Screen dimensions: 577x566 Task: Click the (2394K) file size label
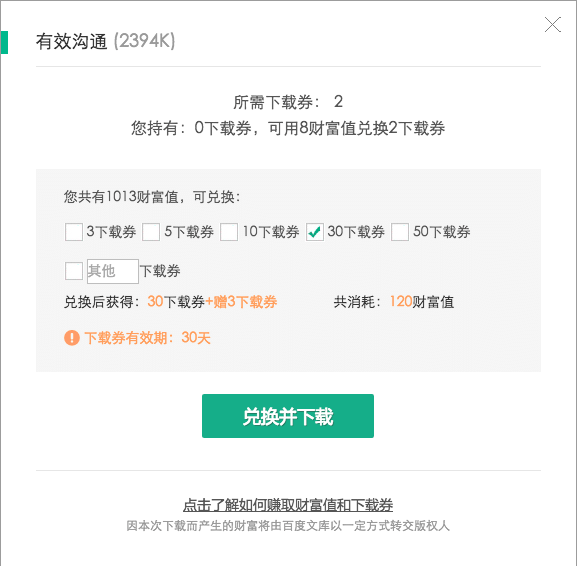[144, 41]
